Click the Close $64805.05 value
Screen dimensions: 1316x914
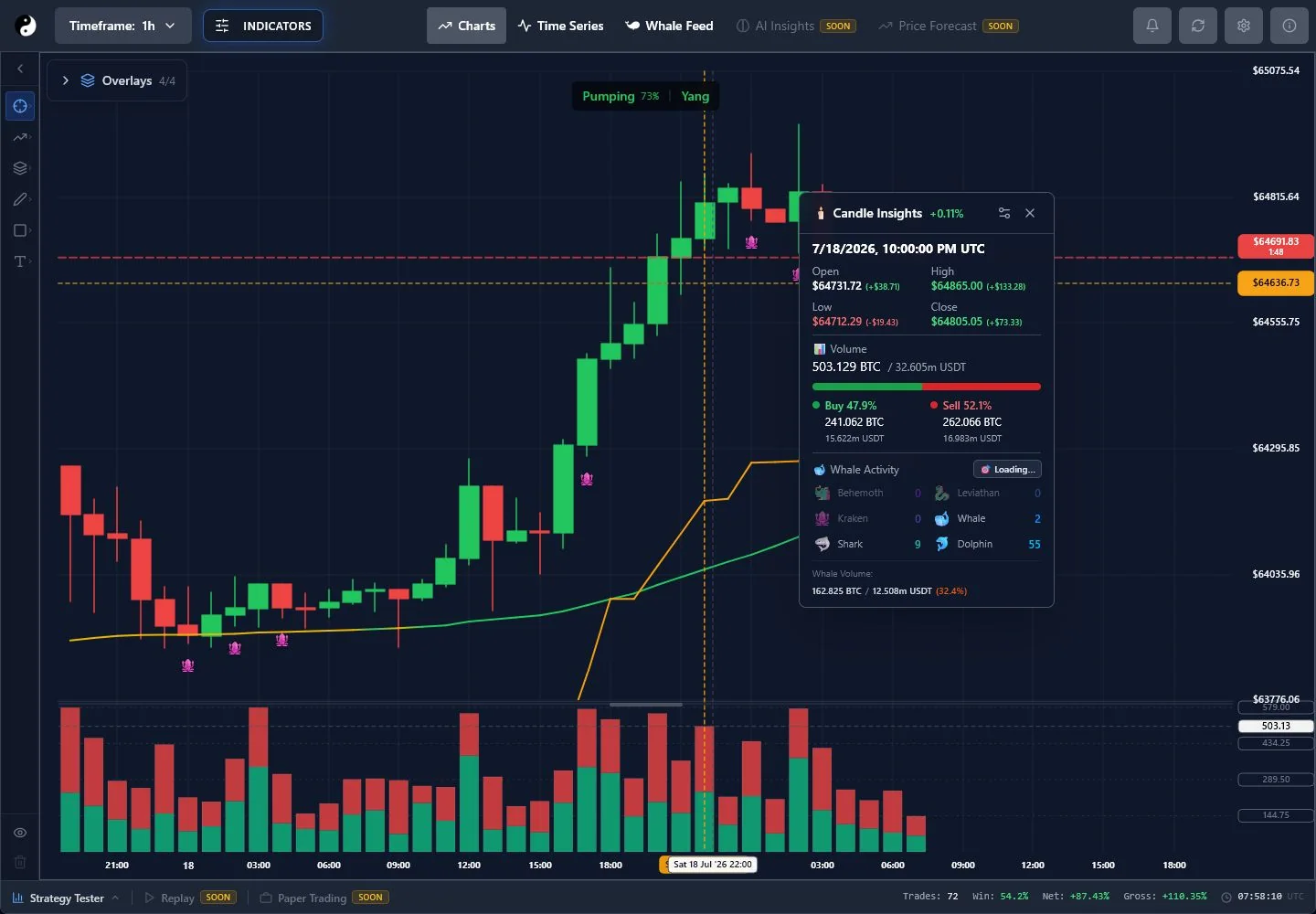[x=957, y=322]
